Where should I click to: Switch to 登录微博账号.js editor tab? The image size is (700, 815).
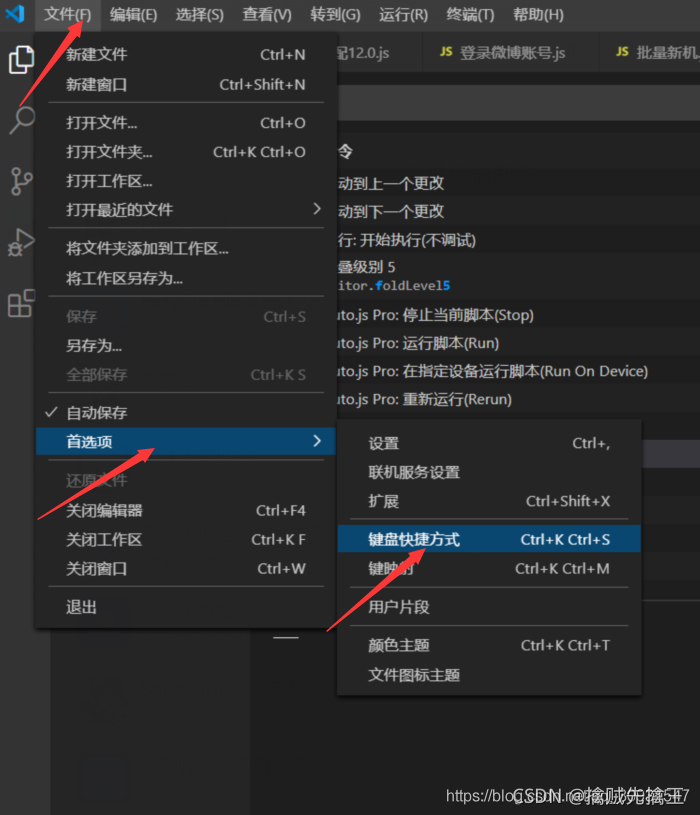click(x=511, y=52)
